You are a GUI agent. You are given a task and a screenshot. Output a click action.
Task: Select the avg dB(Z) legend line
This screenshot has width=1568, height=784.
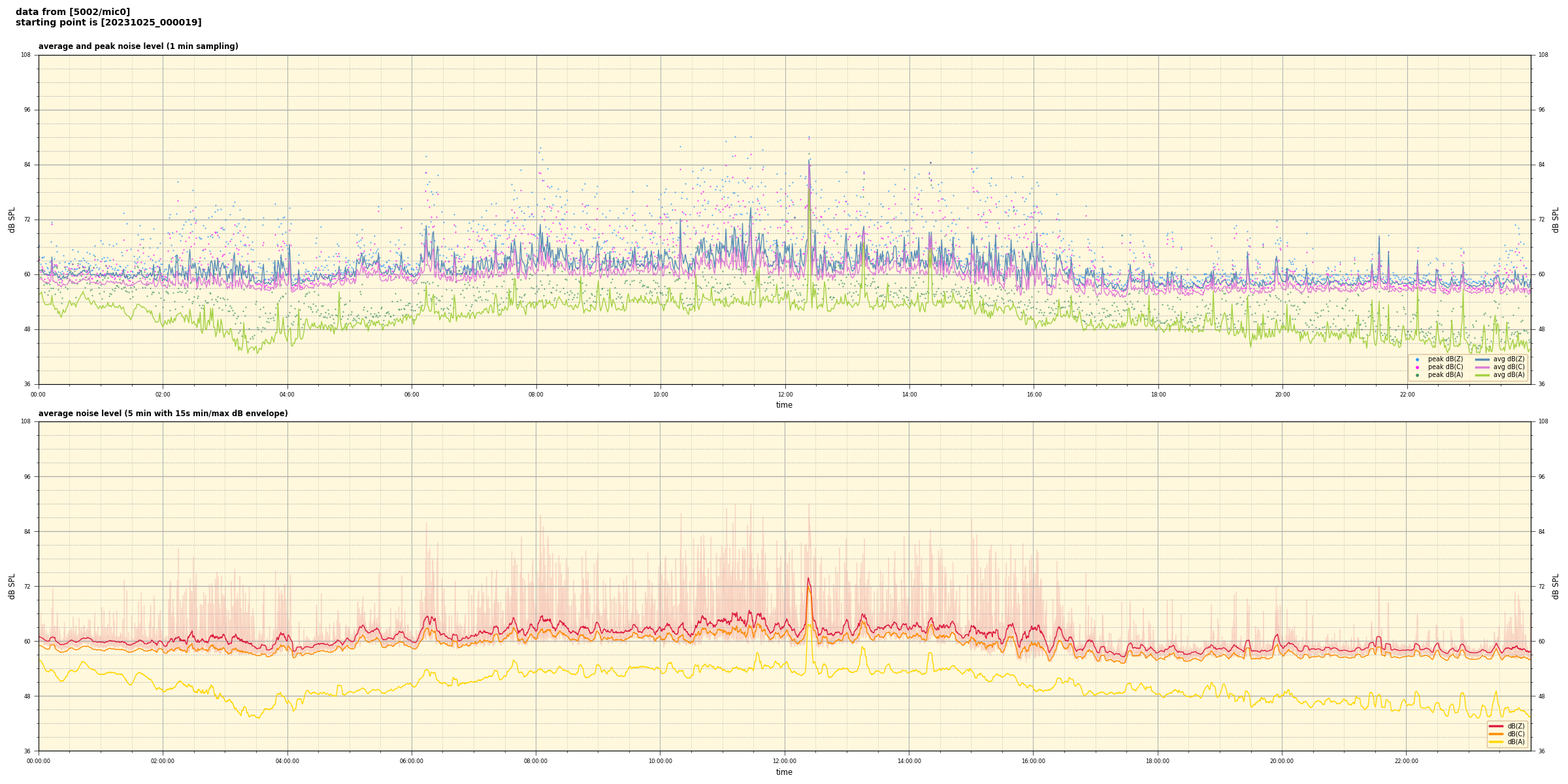pyautogui.click(x=1482, y=359)
